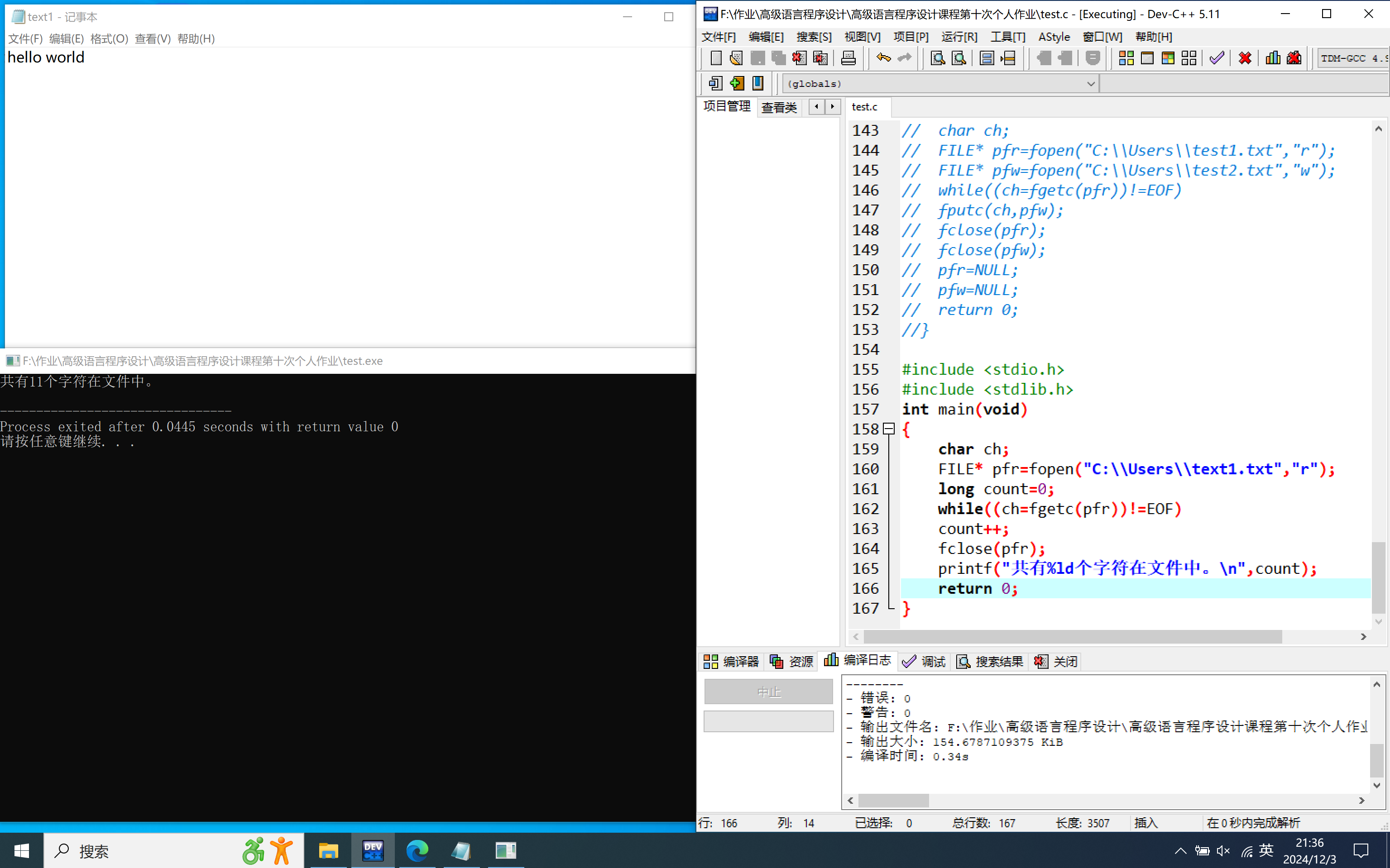Open the (globals) scope dropdown
The height and width of the screenshot is (868, 1390).
click(x=1090, y=84)
